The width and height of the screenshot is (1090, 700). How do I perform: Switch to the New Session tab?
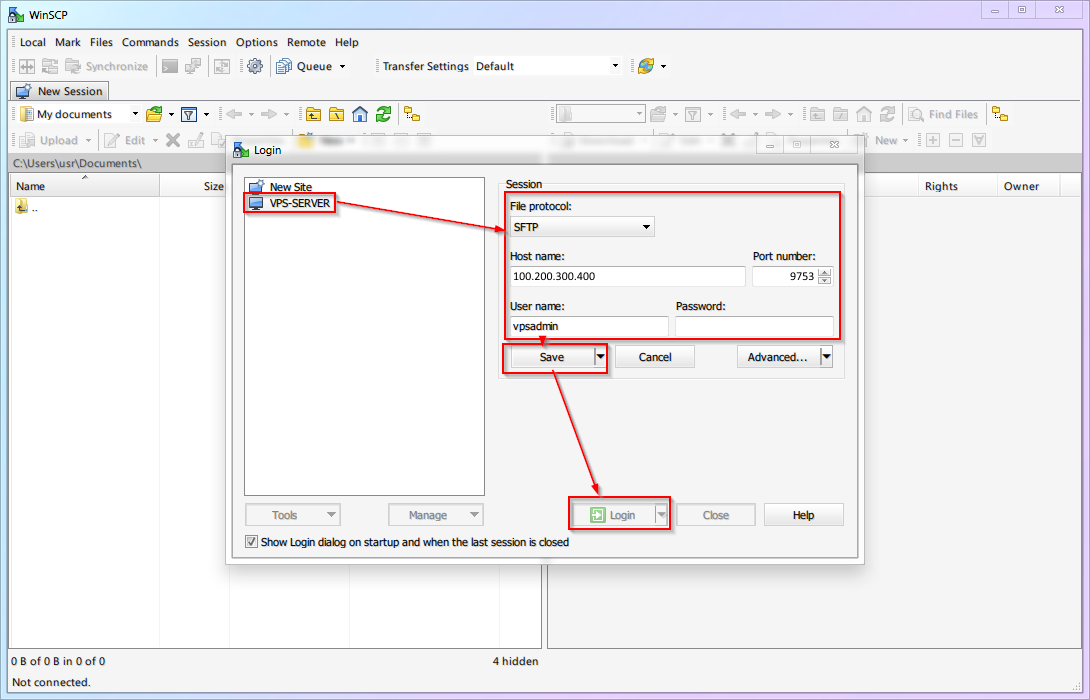pyautogui.click(x=60, y=91)
